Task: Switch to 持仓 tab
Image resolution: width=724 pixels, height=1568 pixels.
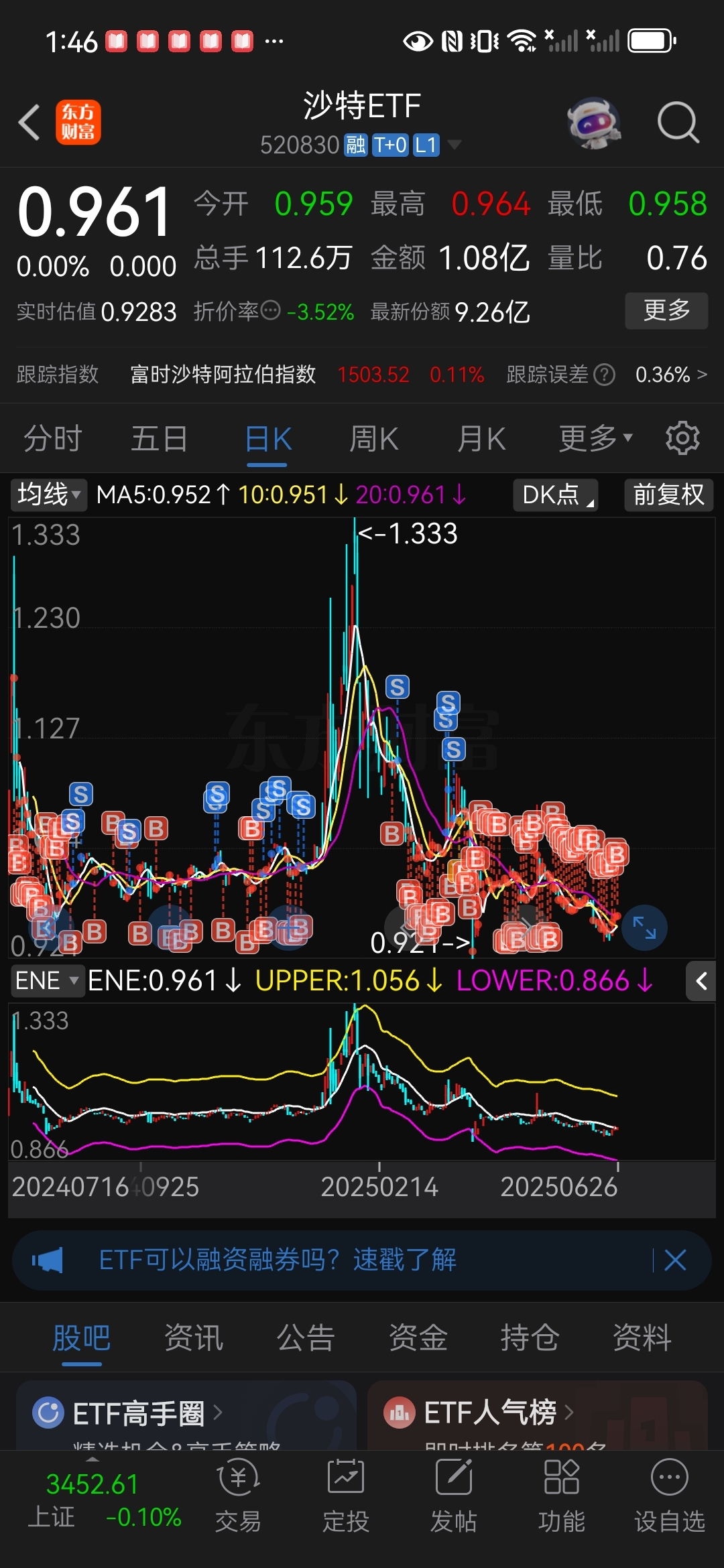Action: pyautogui.click(x=530, y=1338)
